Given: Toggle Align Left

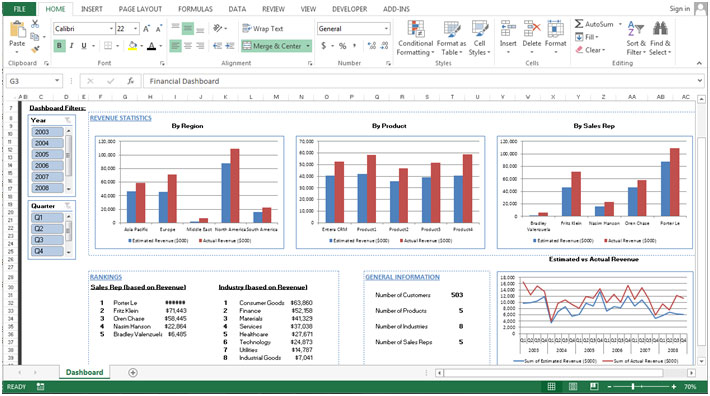Looking at the screenshot, I should coord(175,46).
